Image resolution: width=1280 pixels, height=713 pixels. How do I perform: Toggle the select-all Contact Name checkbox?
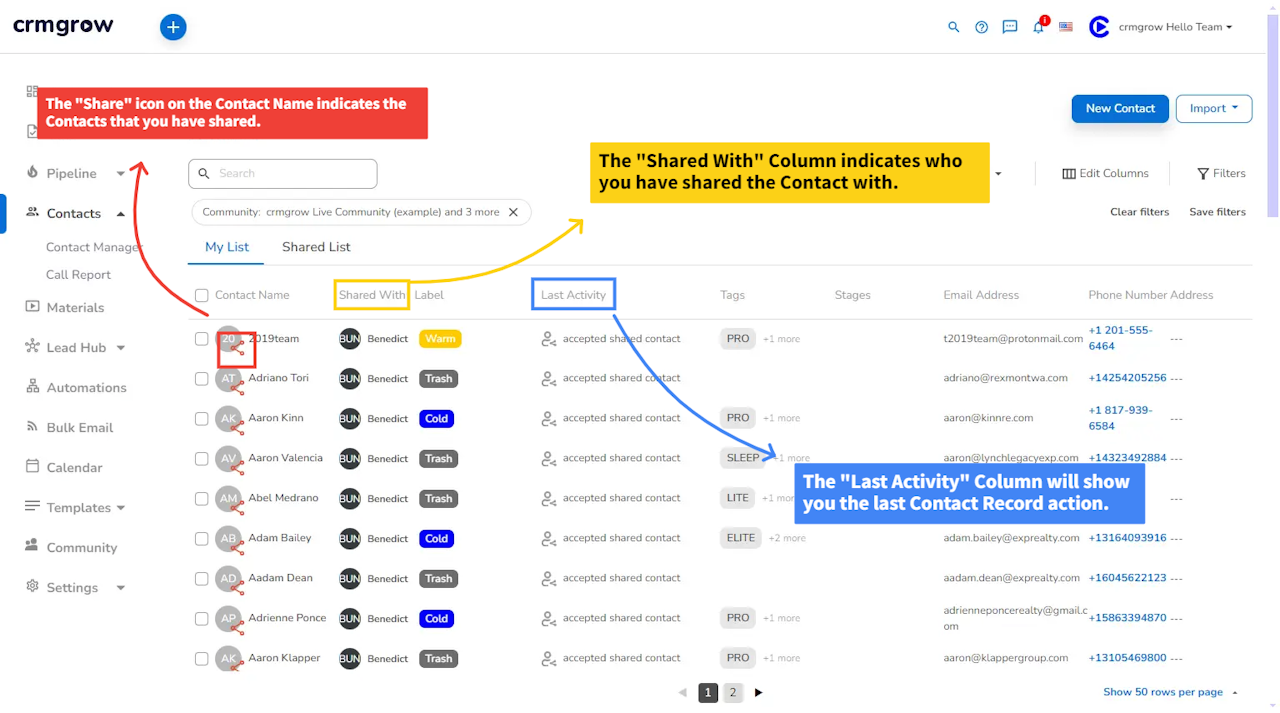pyautogui.click(x=202, y=295)
